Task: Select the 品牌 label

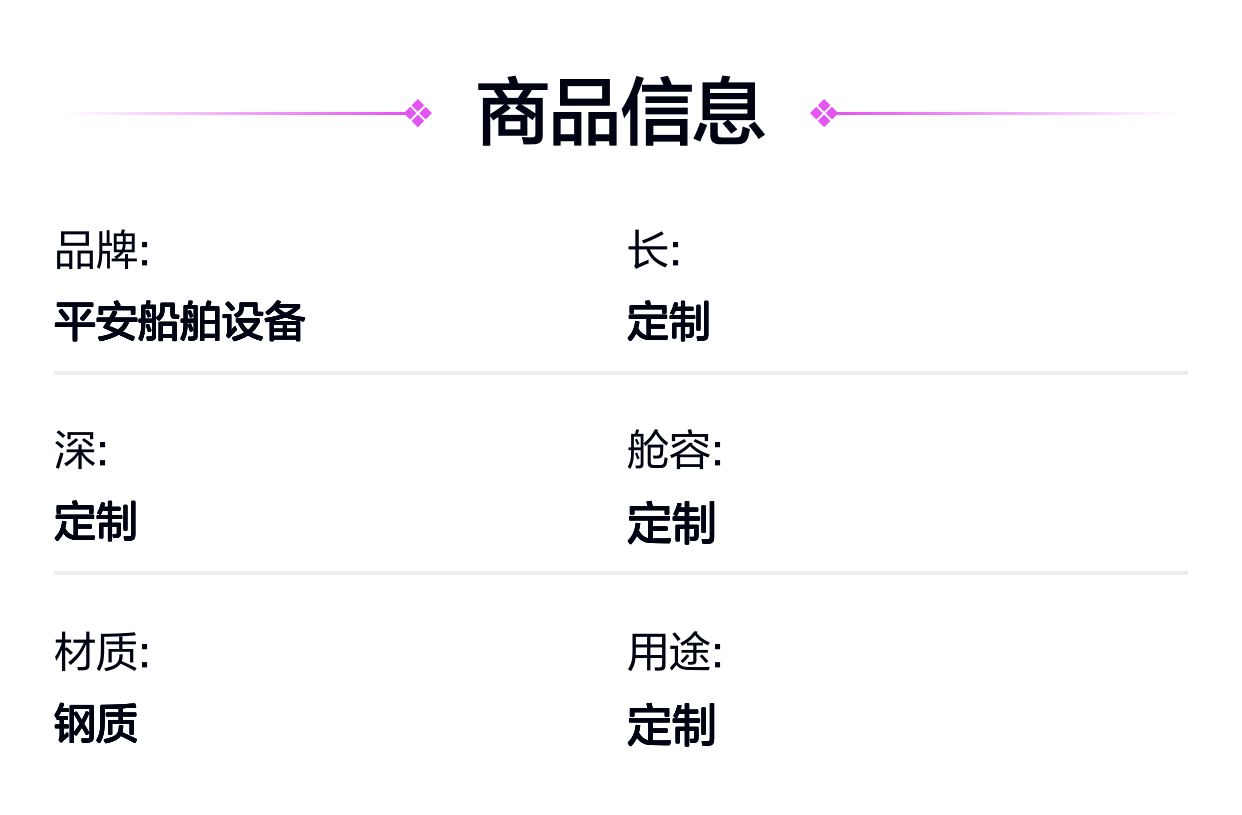Action: pyautogui.click(x=101, y=250)
